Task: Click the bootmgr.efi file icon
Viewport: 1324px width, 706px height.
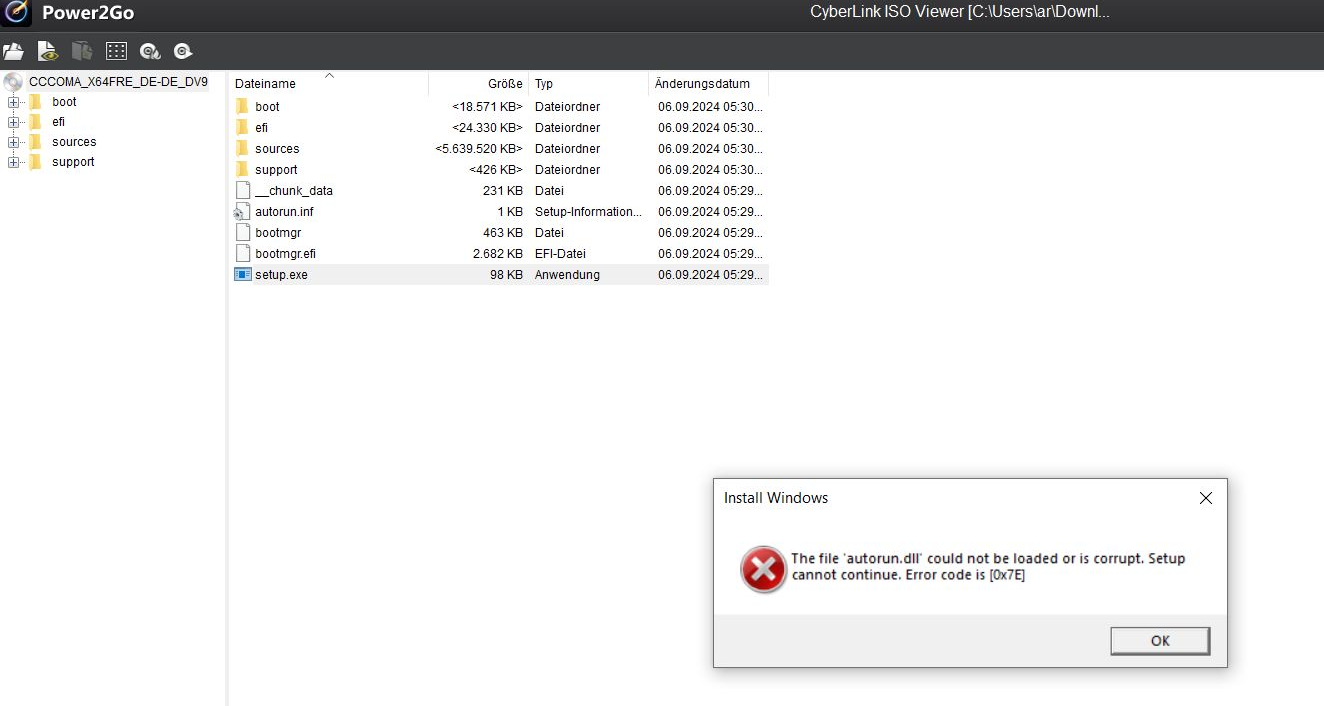Action: point(243,253)
